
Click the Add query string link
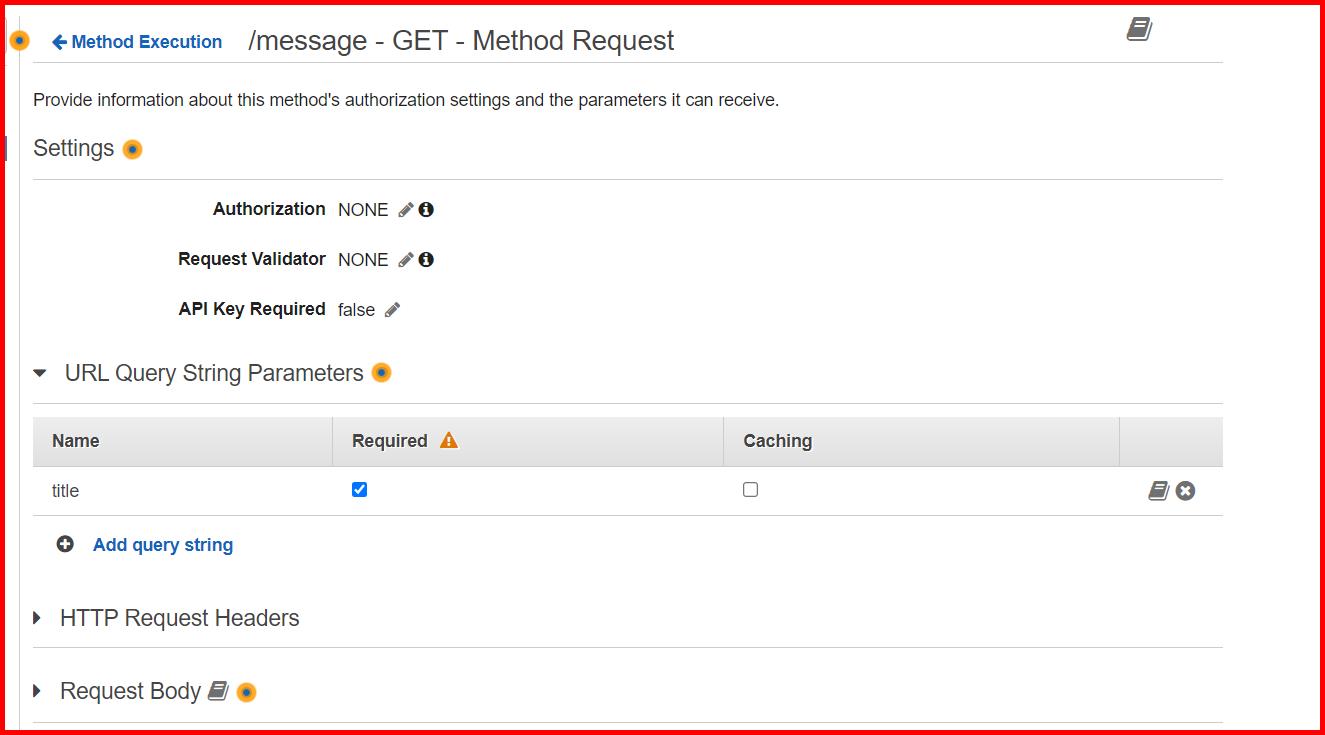(163, 545)
